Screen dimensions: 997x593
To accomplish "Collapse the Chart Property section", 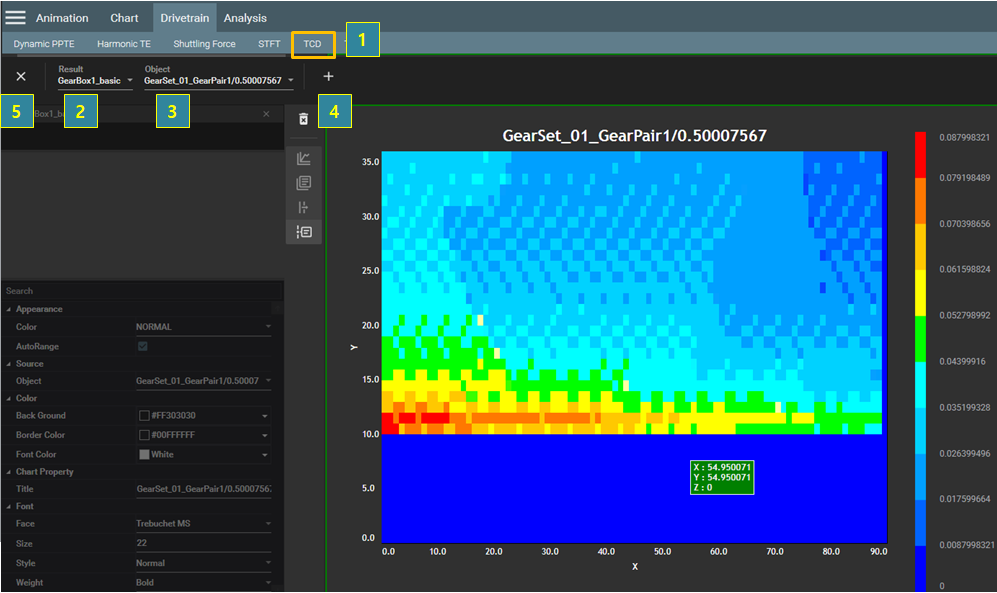I will tap(9, 472).
